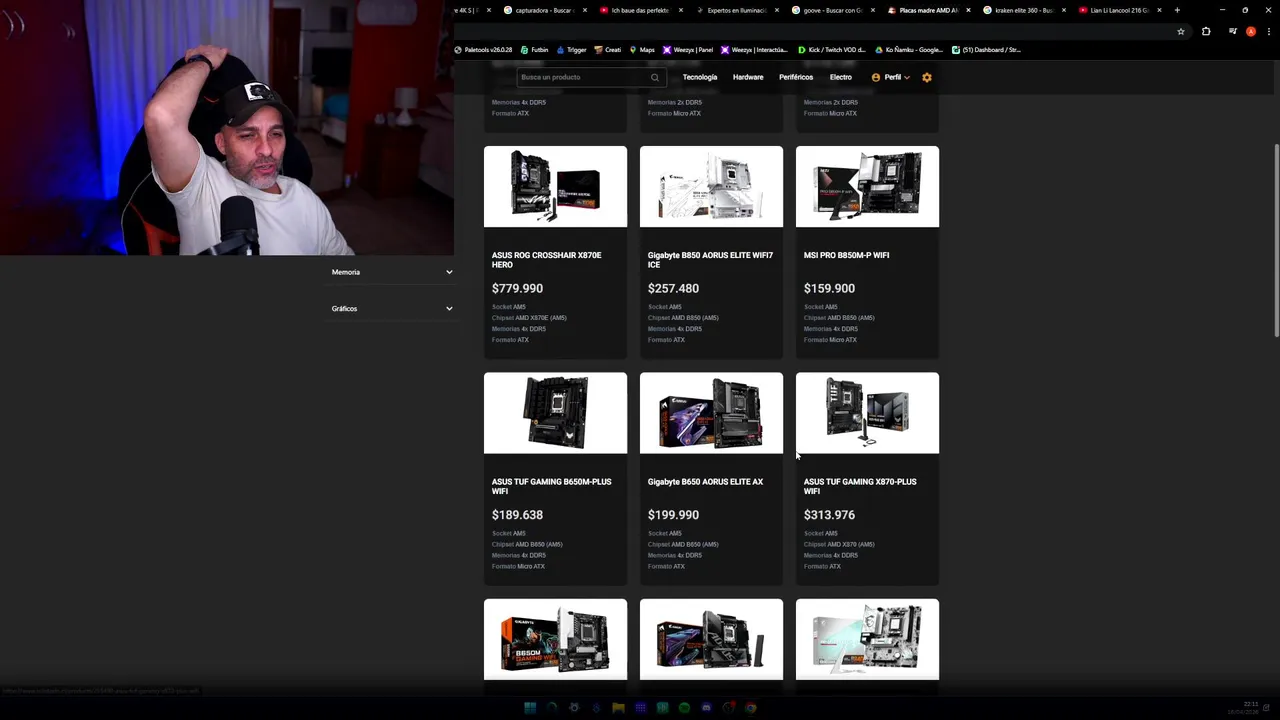Open the Tecnología menu
Image resolution: width=1280 pixels, height=720 pixels.
point(700,77)
